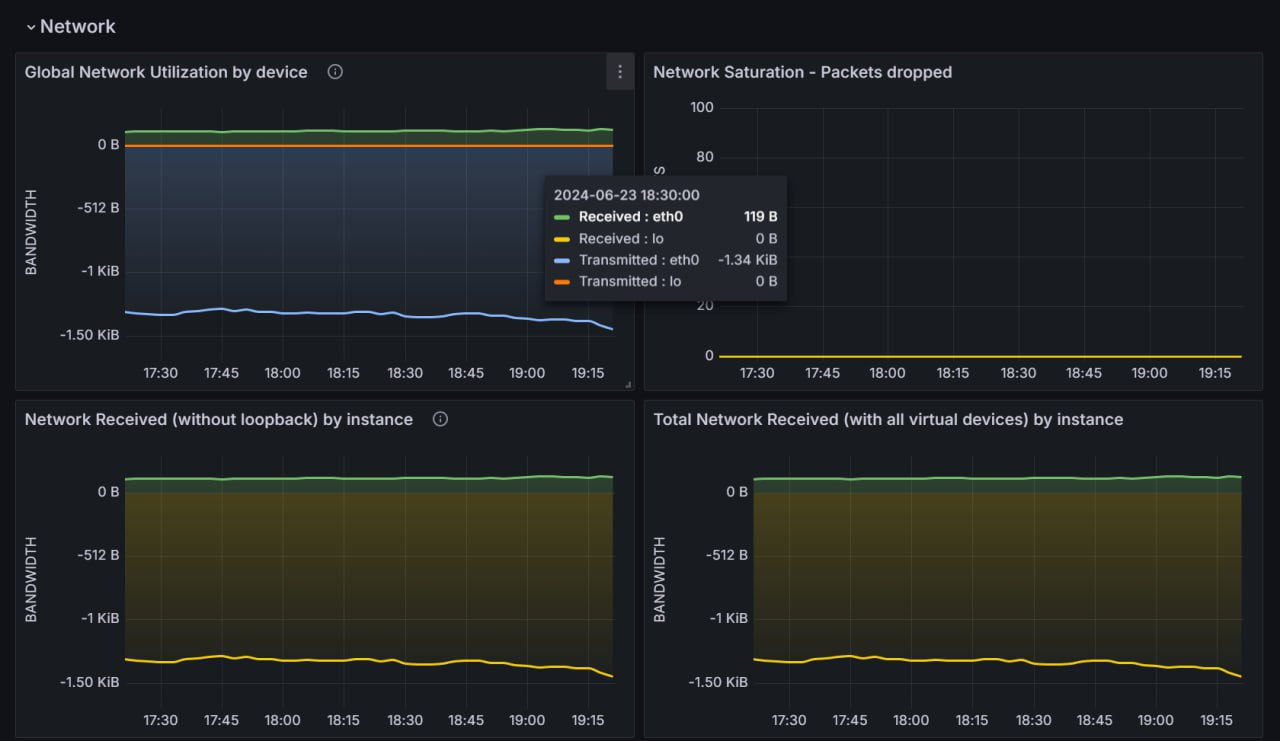Click the resize handle in the Global panel corner

(630, 384)
